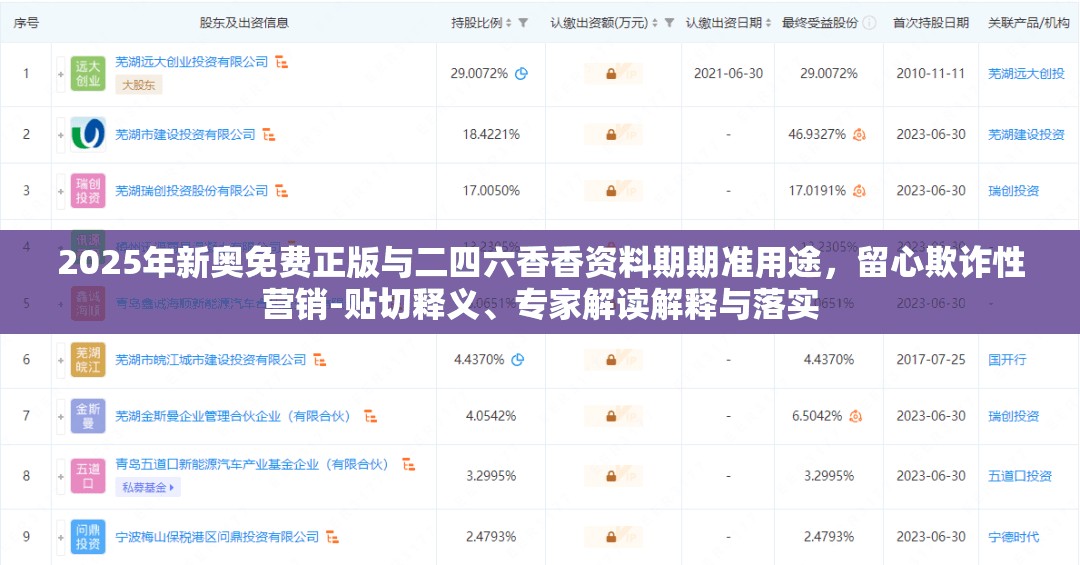The height and width of the screenshot is (565, 1080).
Task: Open the 私募基金 tag dropdown
Action: 149,487
